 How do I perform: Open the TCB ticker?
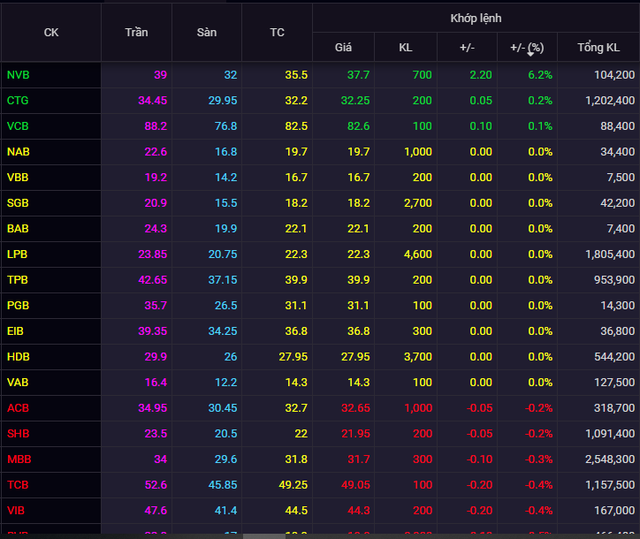pos(18,484)
